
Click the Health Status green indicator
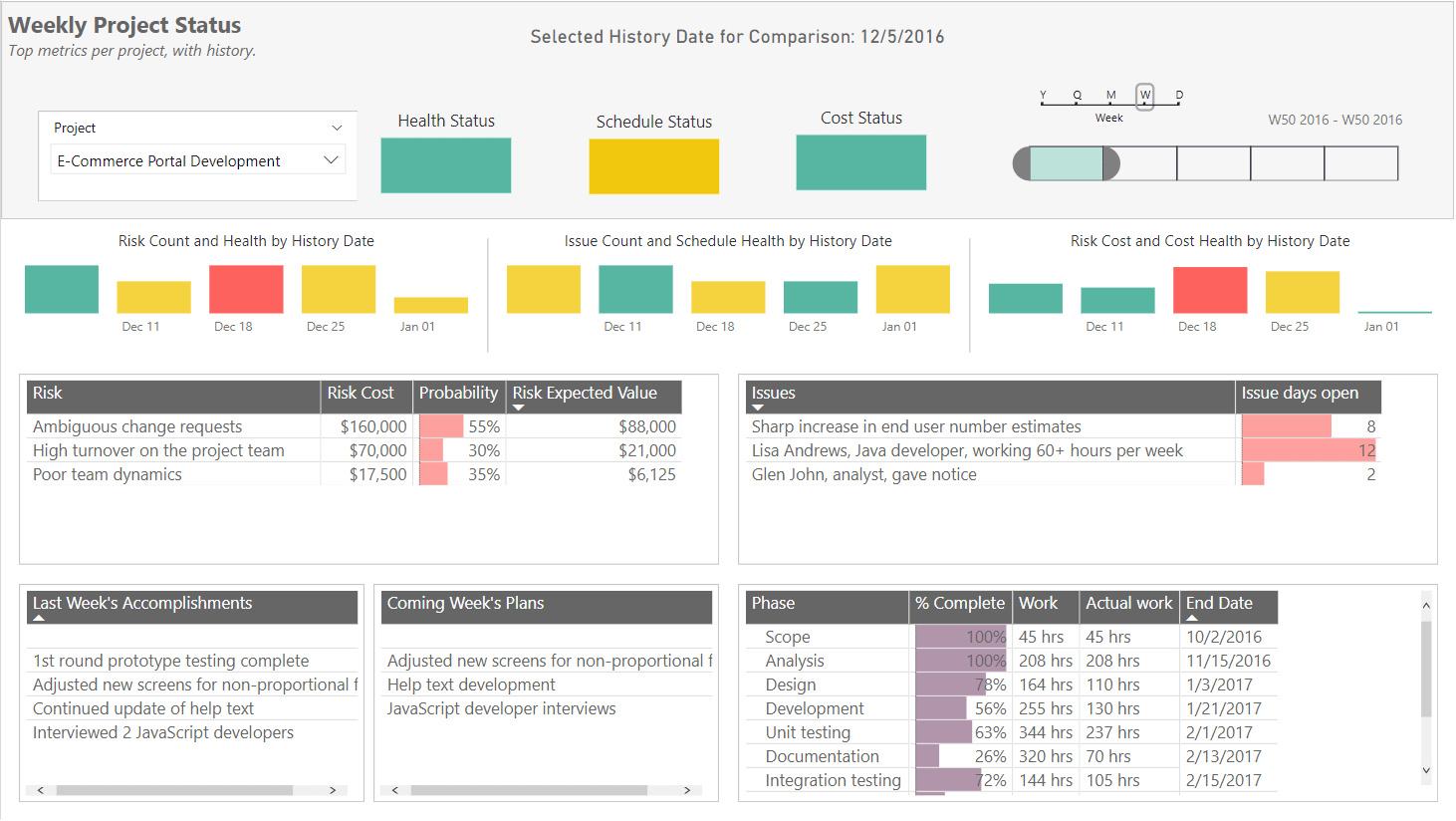[x=446, y=165]
